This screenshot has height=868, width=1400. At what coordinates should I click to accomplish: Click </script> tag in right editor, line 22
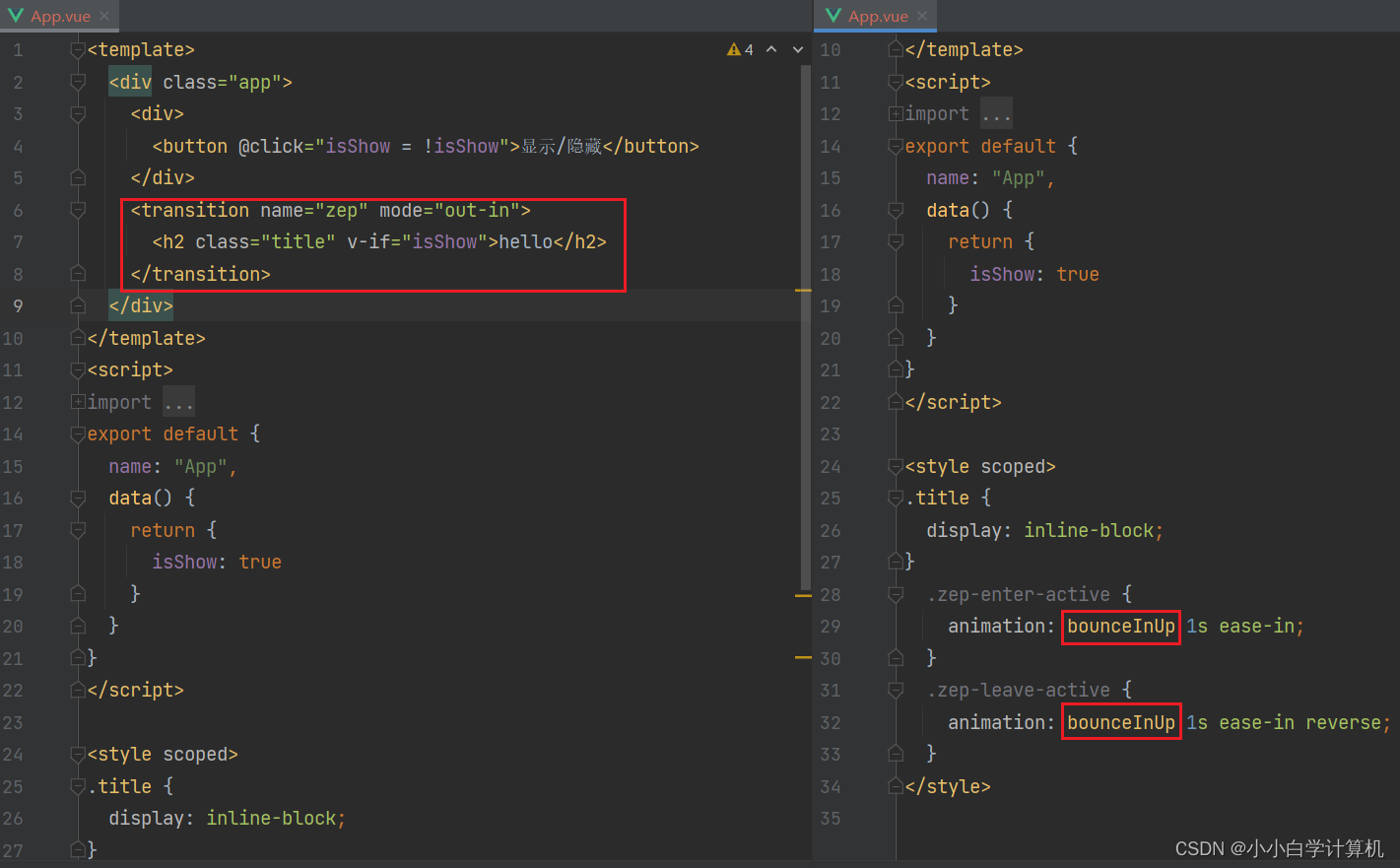(x=953, y=402)
